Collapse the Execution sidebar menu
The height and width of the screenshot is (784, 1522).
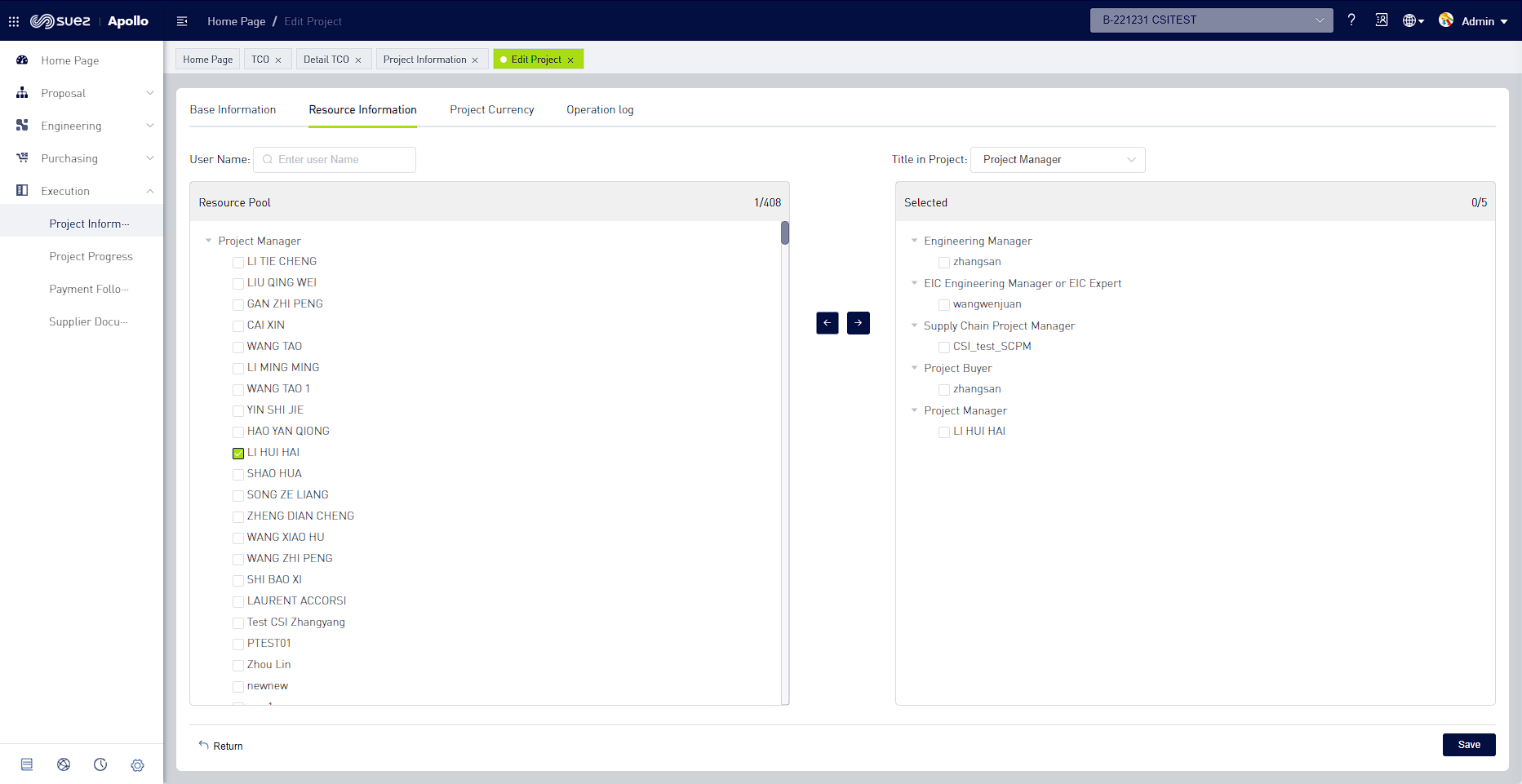pos(150,191)
